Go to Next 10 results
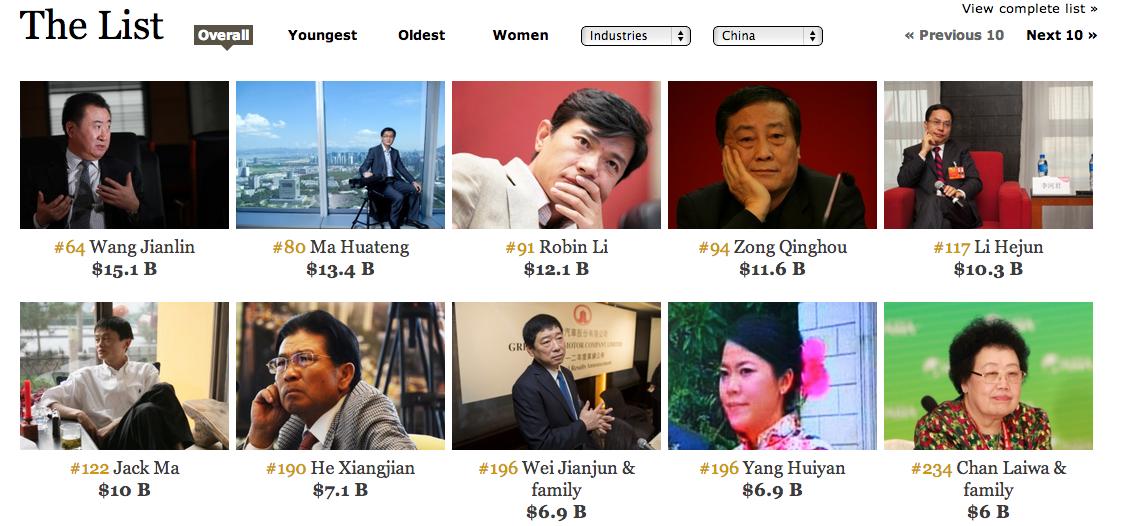1124x526 pixels. point(1062,35)
